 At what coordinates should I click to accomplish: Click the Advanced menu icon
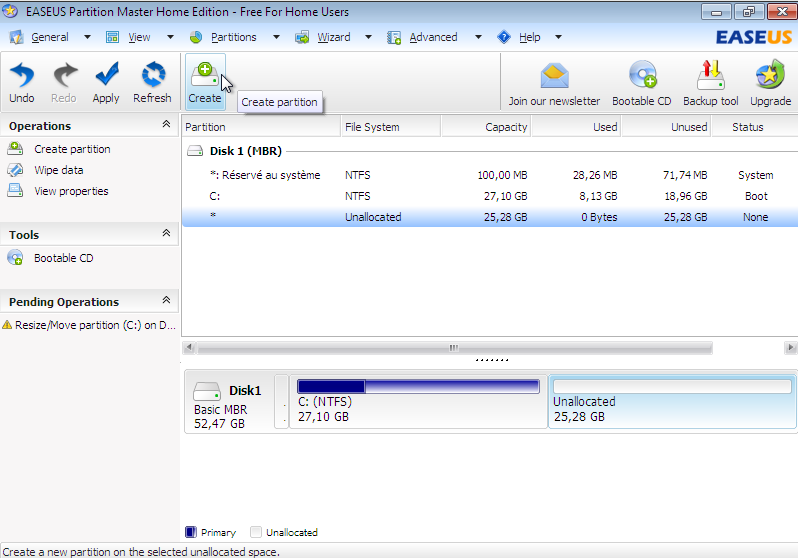(x=394, y=37)
